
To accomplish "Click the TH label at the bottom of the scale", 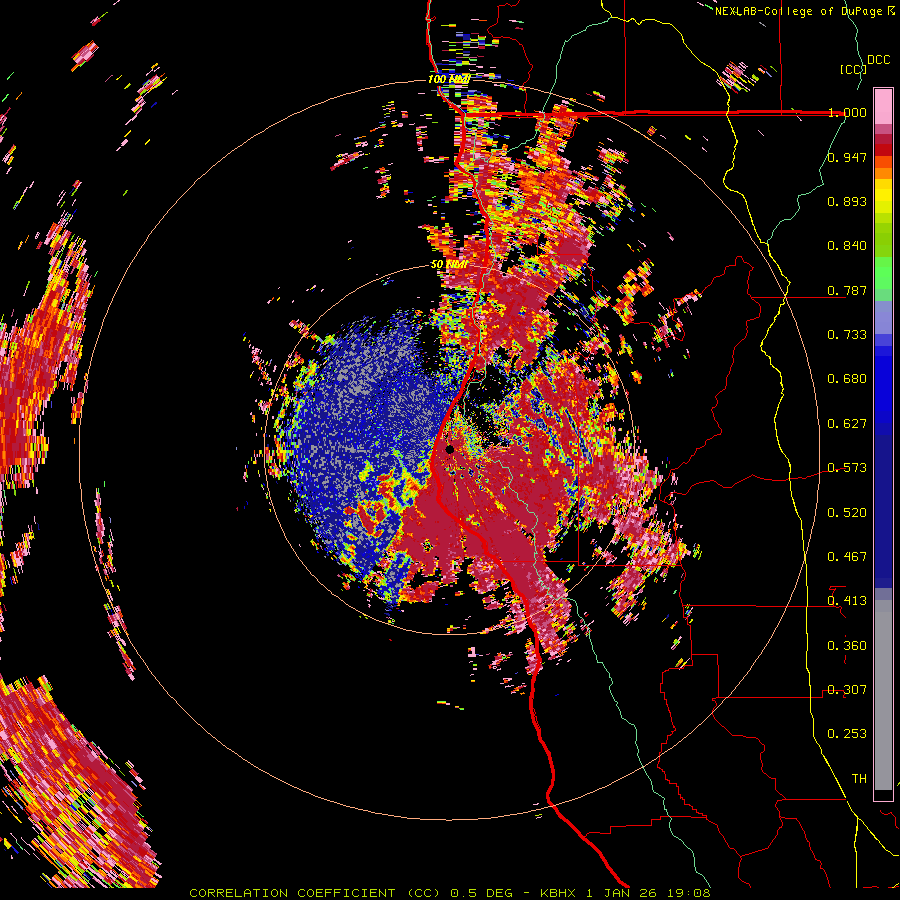I will pos(859,779).
